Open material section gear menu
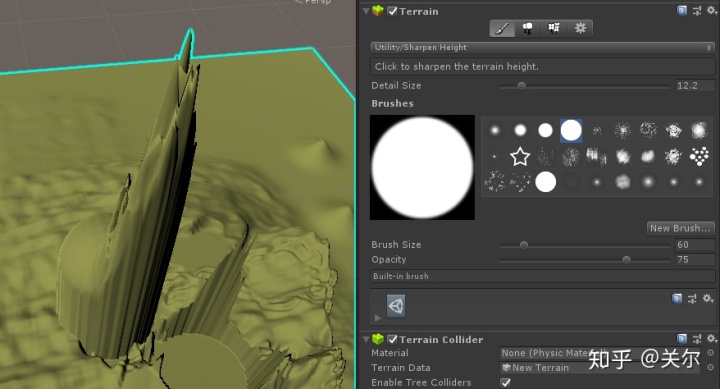This screenshot has width=720, height=389. 708,299
